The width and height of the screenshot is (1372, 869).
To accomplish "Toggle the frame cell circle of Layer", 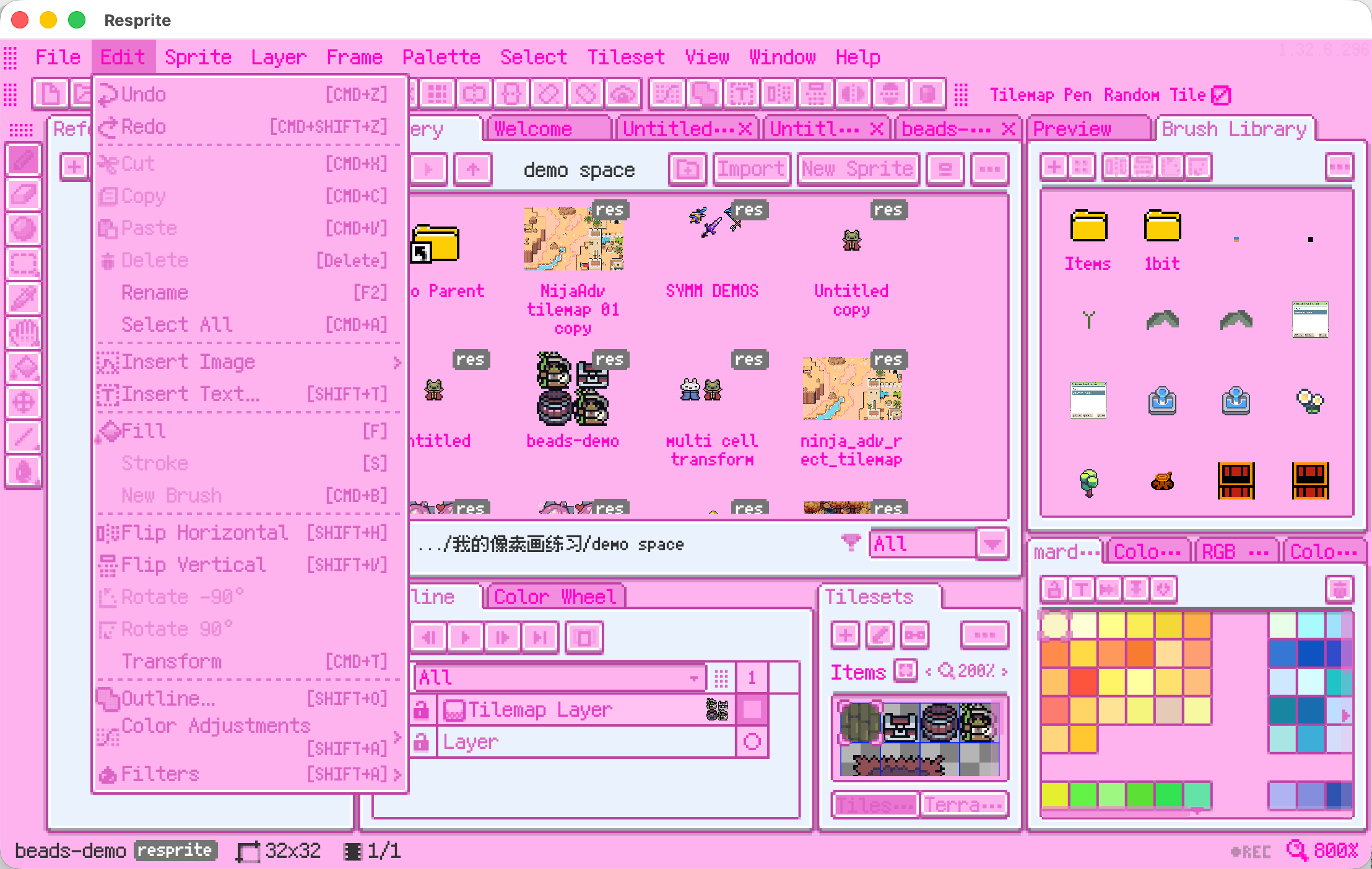I will (752, 741).
